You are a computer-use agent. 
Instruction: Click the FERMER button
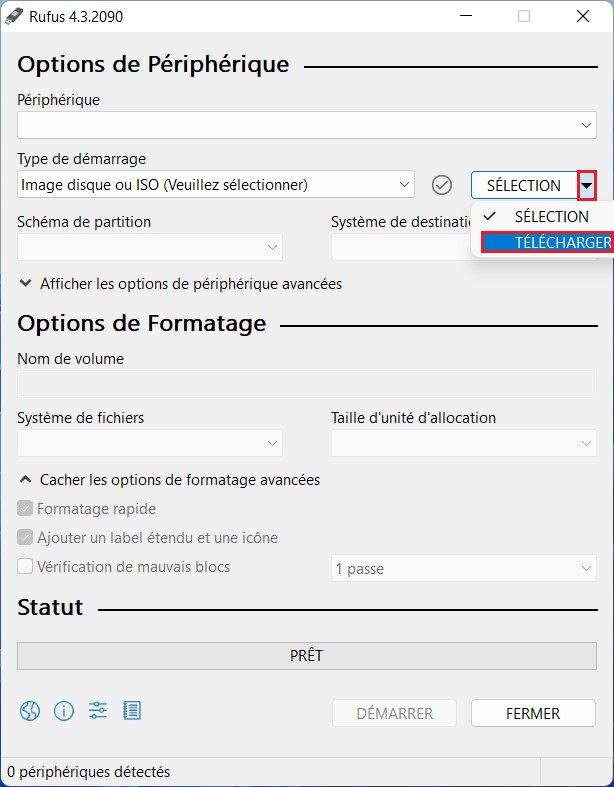[x=533, y=713]
